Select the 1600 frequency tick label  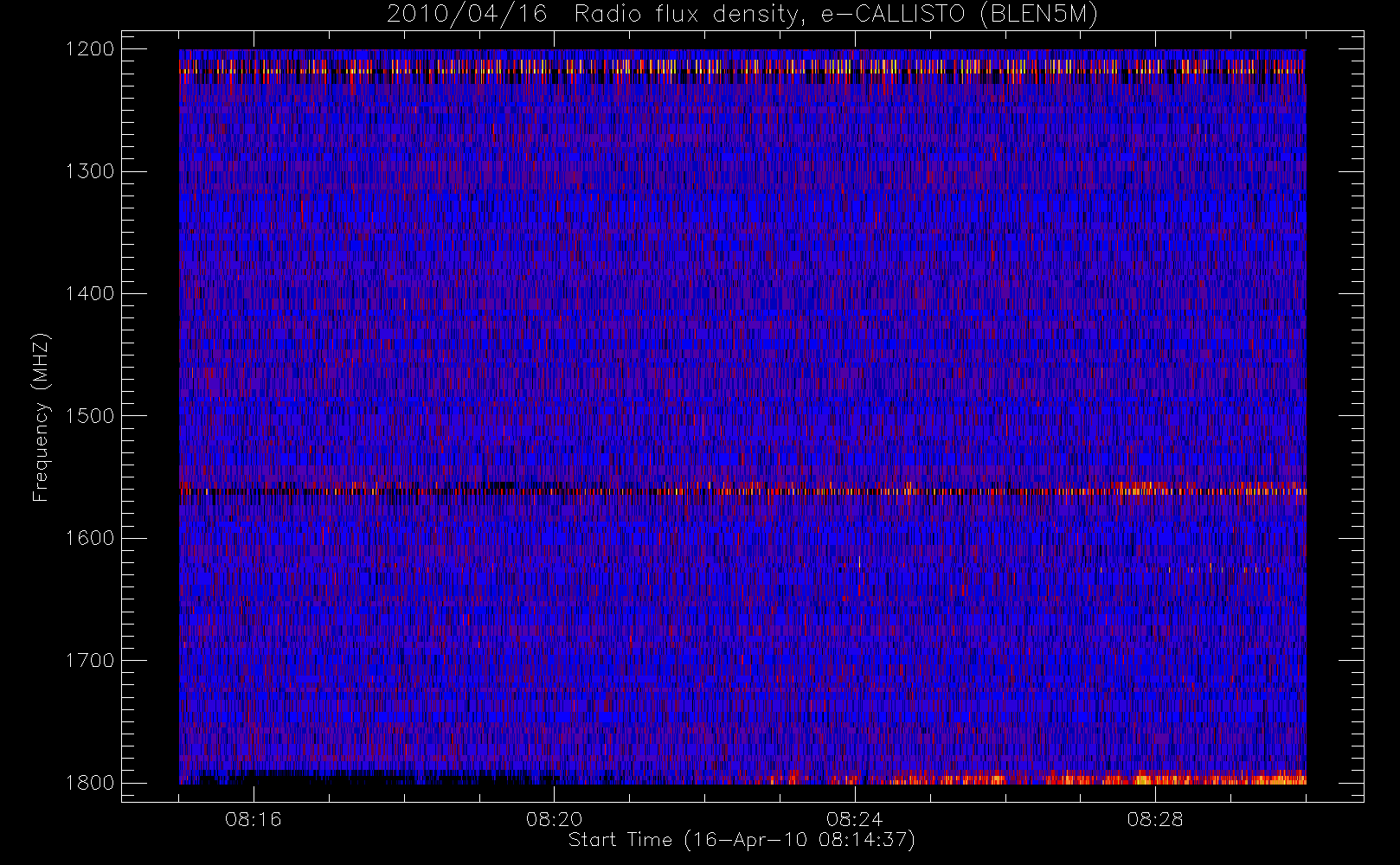click(x=90, y=538)
